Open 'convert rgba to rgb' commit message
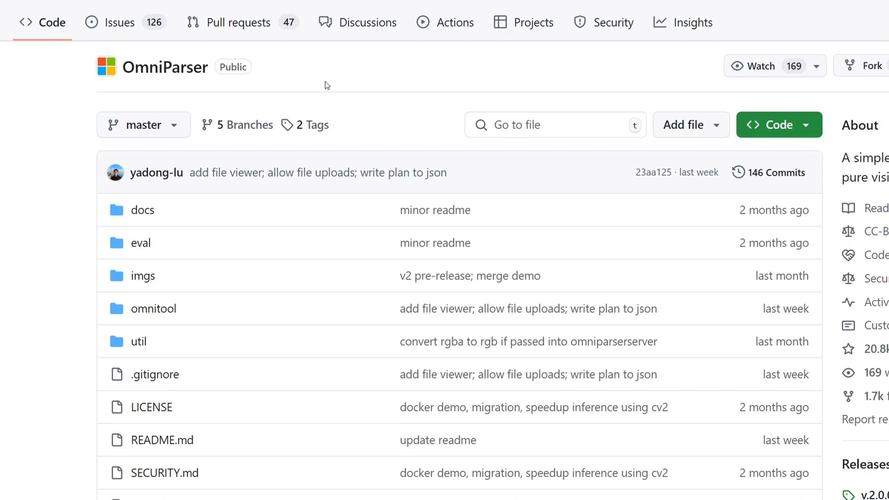 528,341
